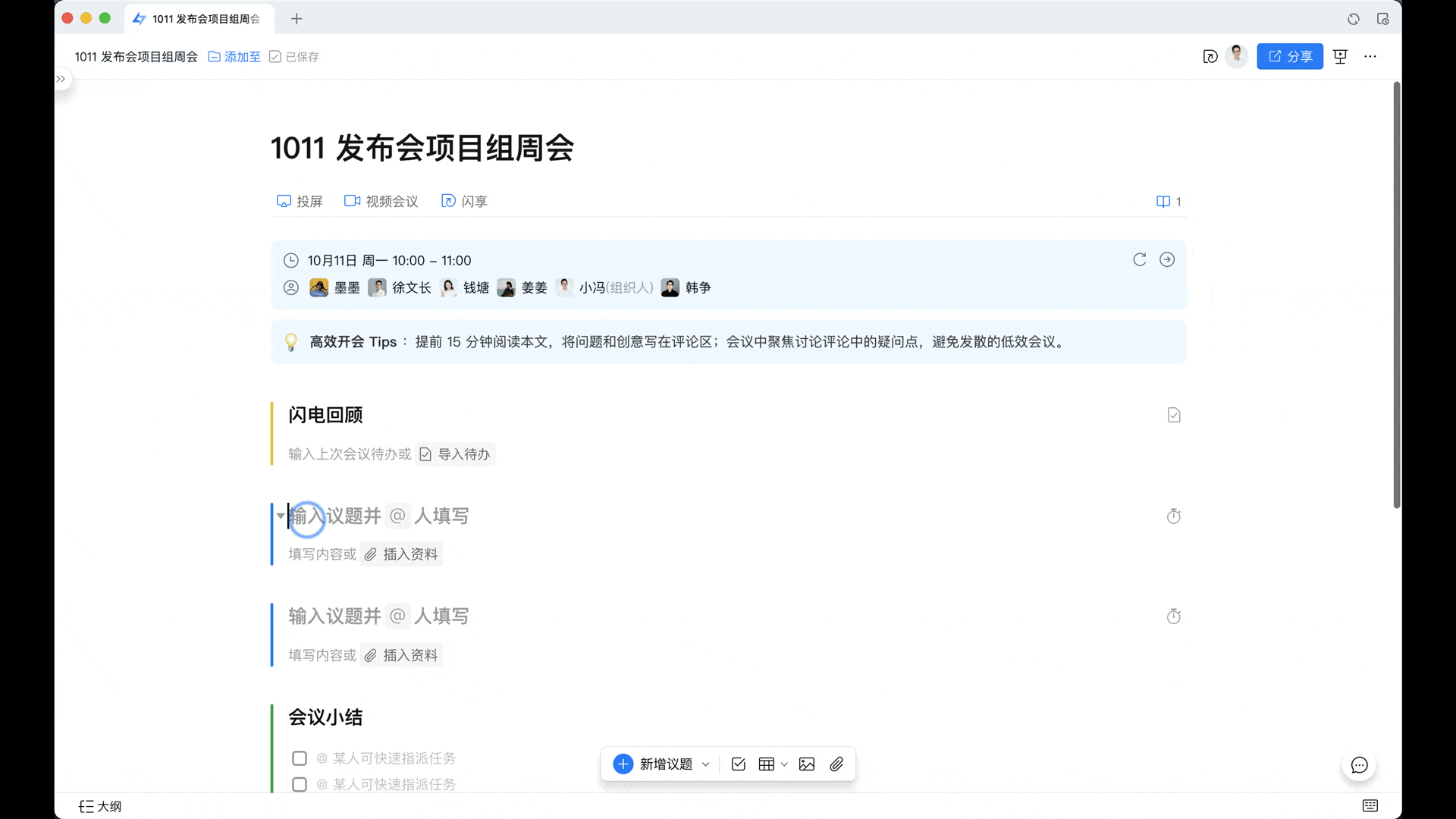Click 导入待办 to import pending tasks

(455, 453)
